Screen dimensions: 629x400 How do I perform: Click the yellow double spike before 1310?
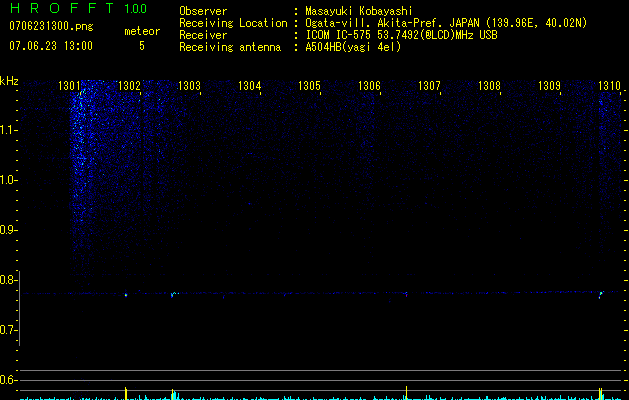[601, 394]
